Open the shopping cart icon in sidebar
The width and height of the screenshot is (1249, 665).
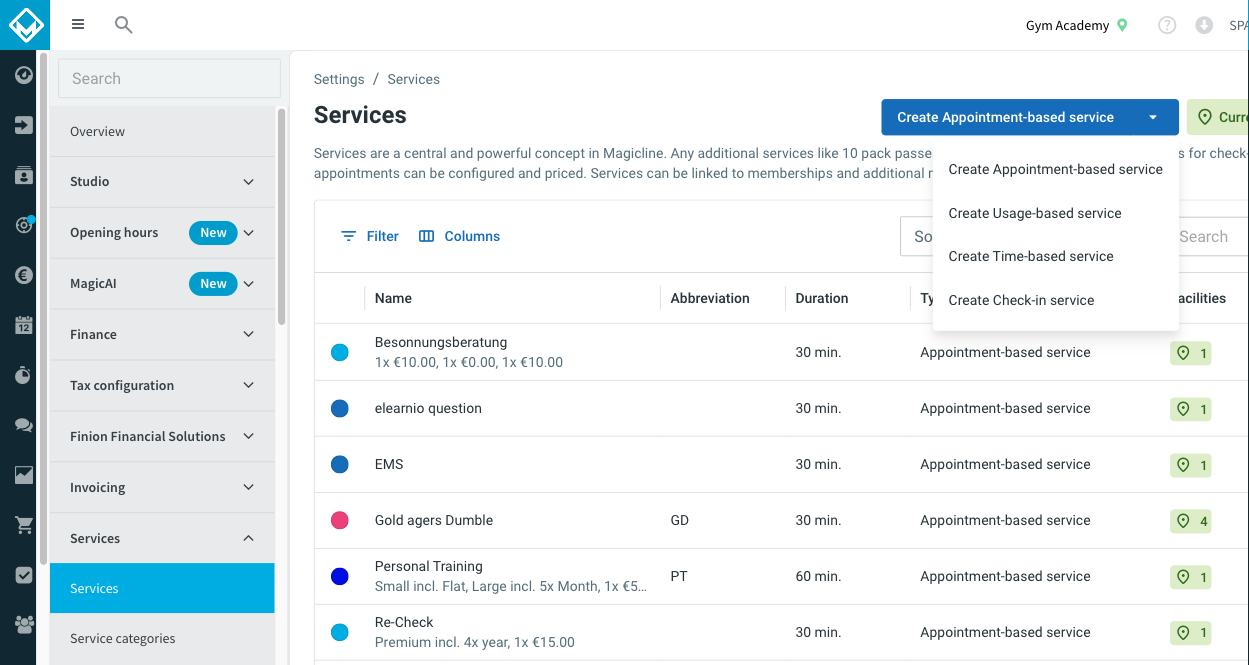[24, 525]
